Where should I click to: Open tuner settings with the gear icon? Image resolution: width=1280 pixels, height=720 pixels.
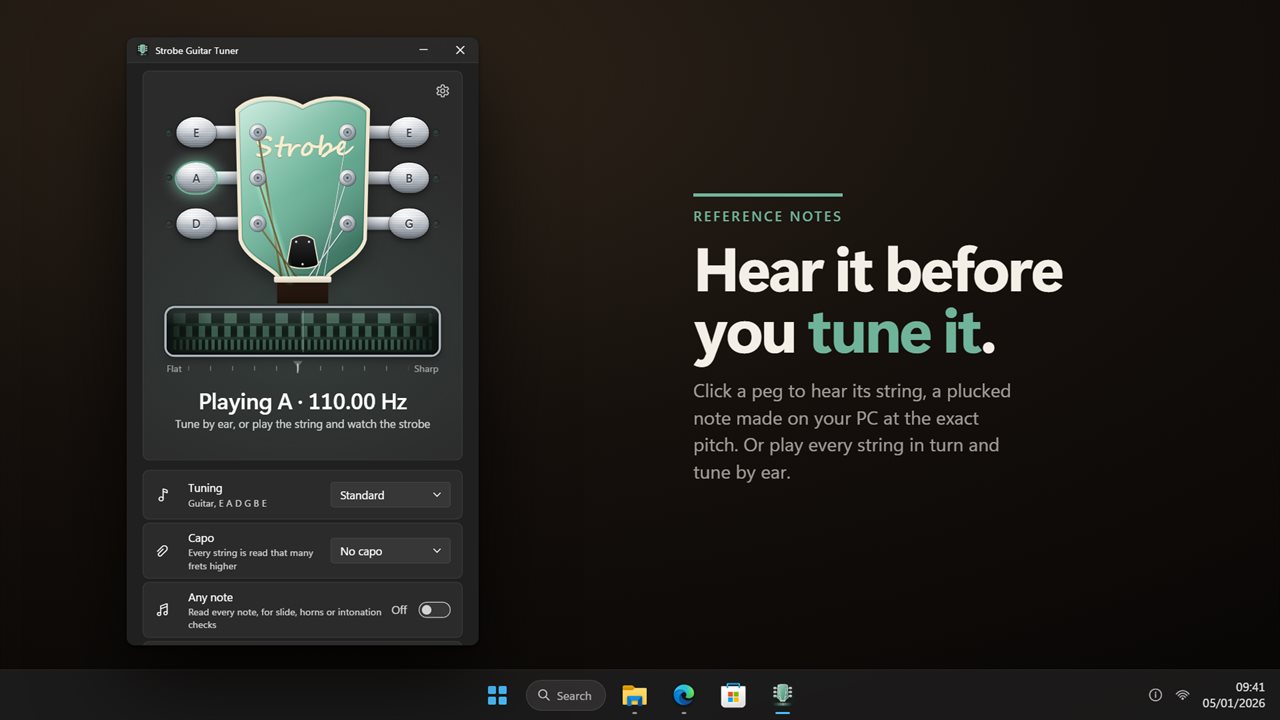pos(442,91)
